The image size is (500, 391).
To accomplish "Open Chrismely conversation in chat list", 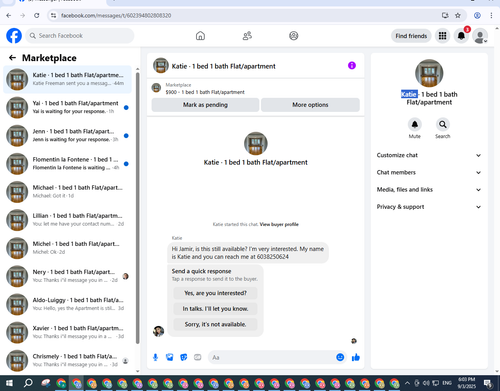I will click(x=67, y=360).
